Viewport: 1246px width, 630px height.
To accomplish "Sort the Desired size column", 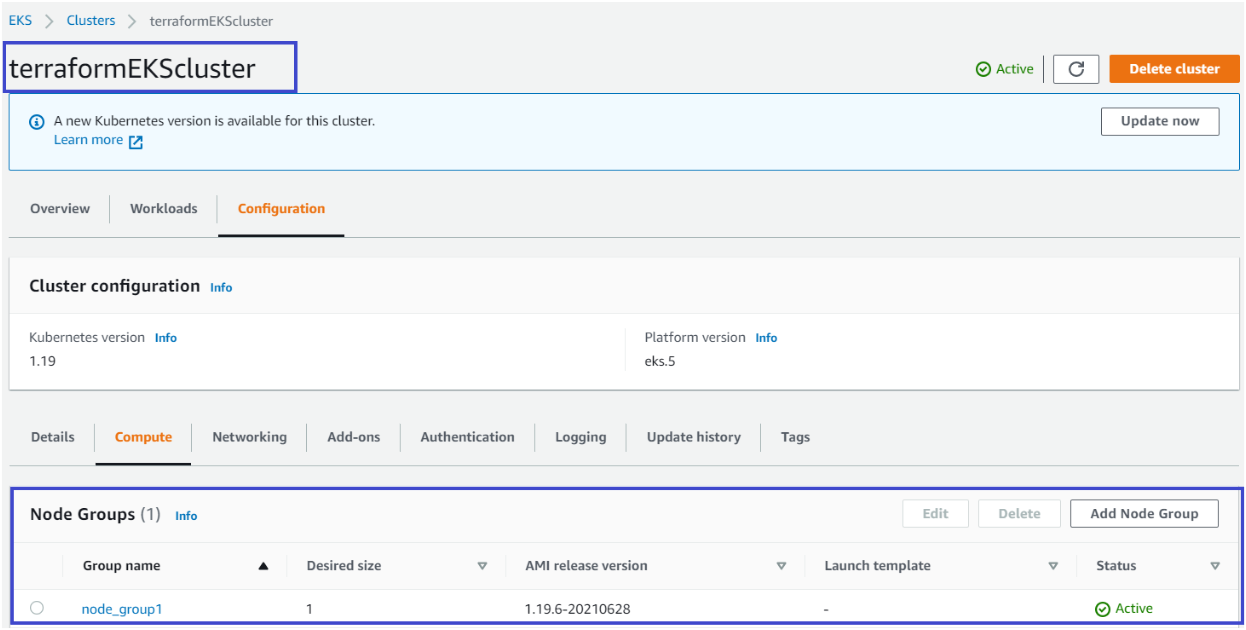I will click(482, 566).
